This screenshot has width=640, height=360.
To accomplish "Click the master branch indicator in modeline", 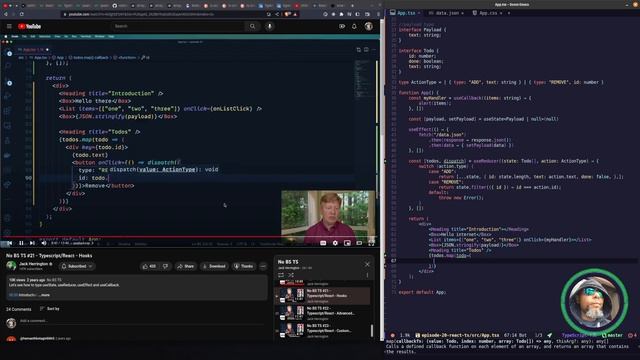I will click(612, 335).
